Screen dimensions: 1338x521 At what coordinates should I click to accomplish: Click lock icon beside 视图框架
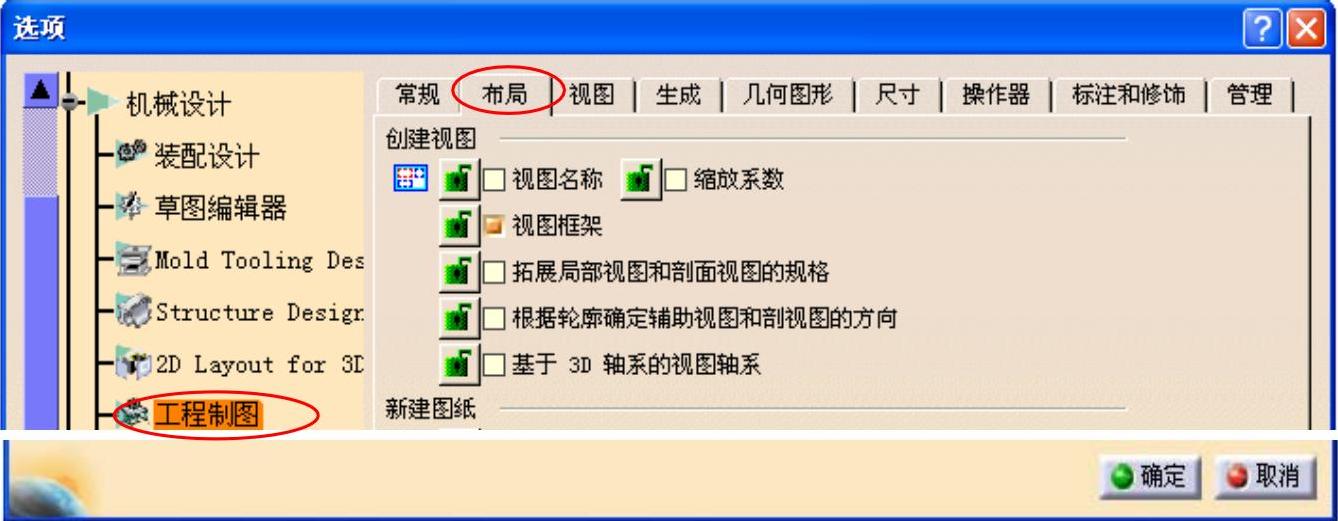pos(459,226)
